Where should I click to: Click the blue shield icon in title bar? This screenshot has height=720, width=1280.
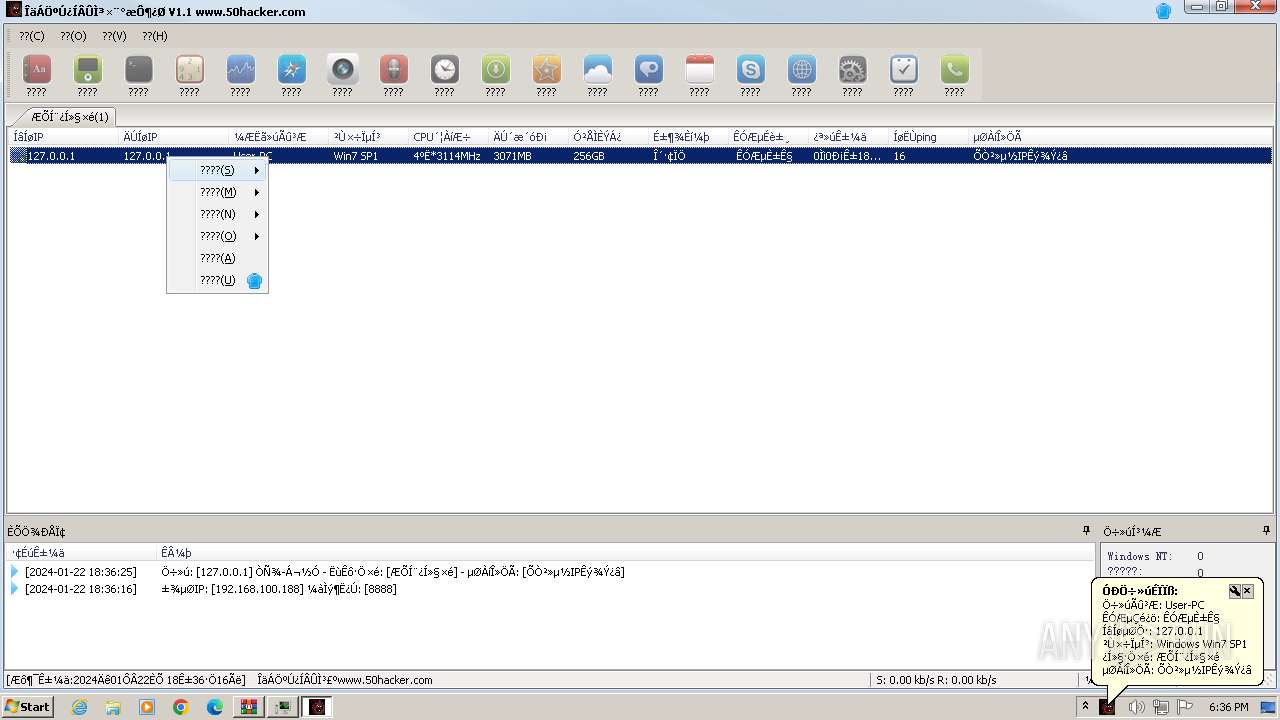pyautogui.click(x=1163, y=11)
